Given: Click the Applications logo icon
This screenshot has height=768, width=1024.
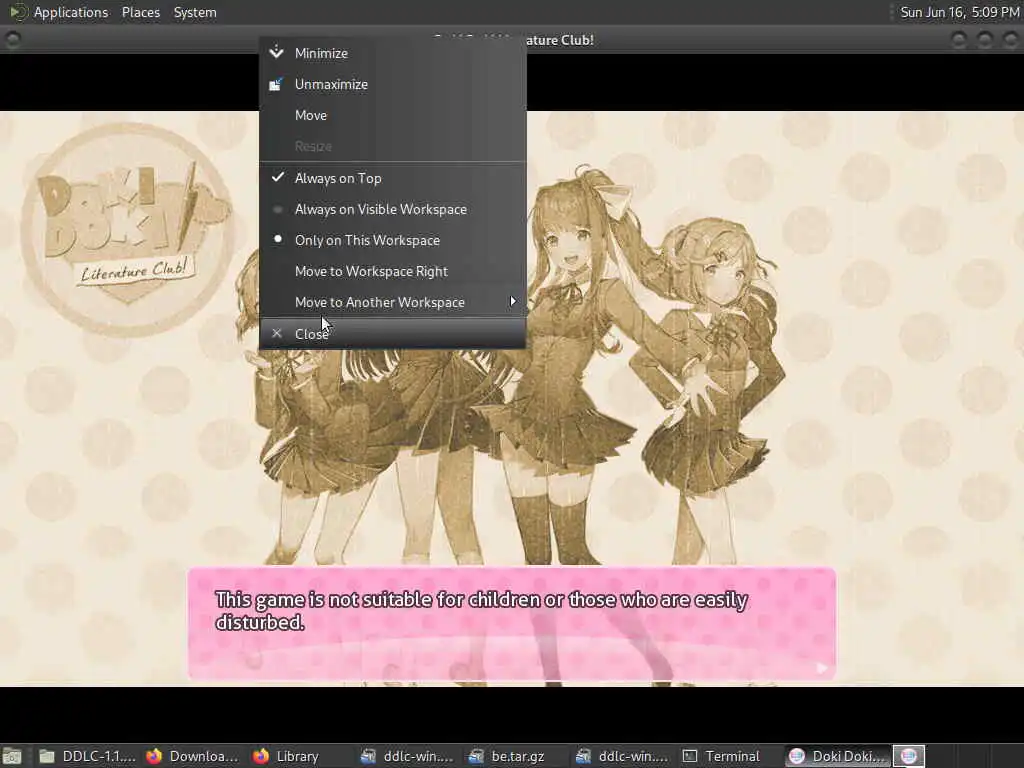Looking at the screenshot, I should [18, 12].
